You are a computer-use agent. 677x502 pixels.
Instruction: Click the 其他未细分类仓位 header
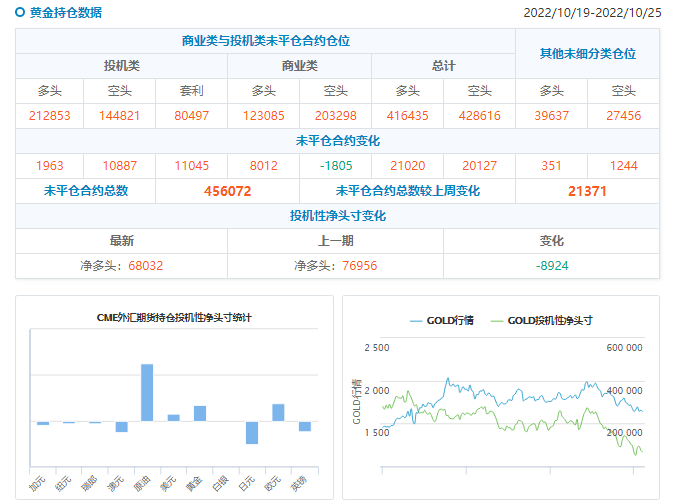587,54
